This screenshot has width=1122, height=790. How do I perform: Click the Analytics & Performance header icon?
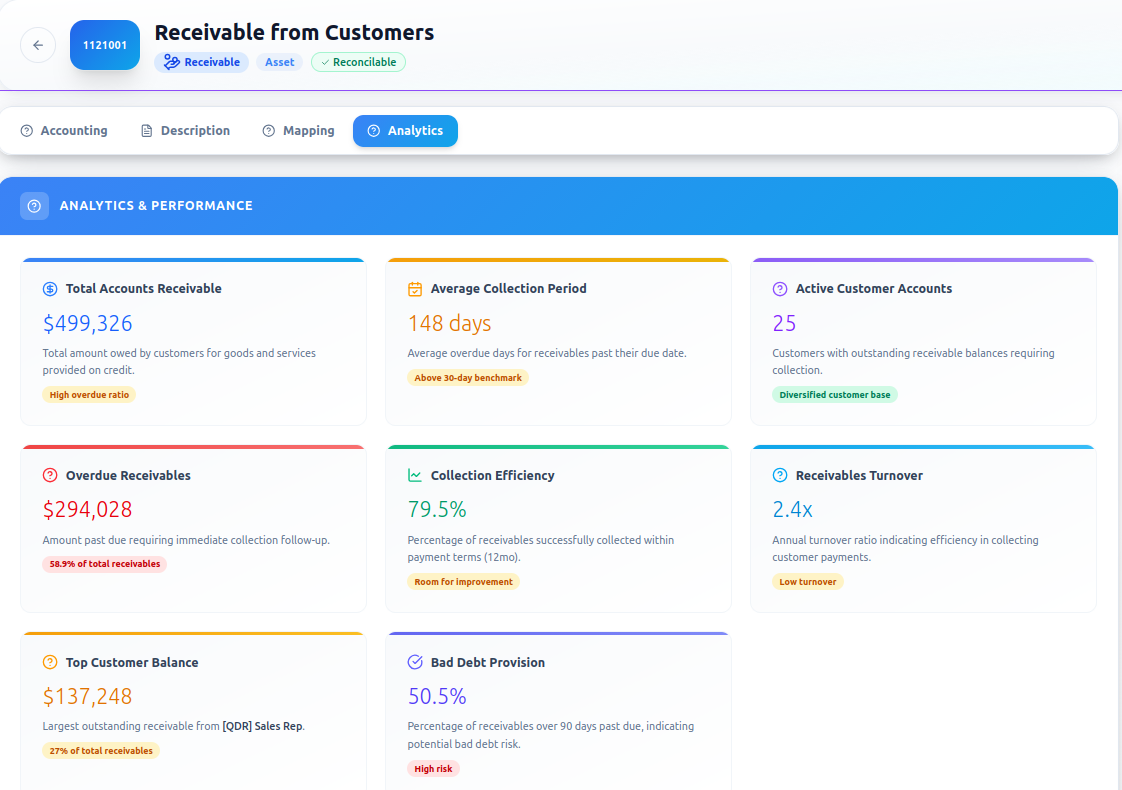tap(34, 206)
